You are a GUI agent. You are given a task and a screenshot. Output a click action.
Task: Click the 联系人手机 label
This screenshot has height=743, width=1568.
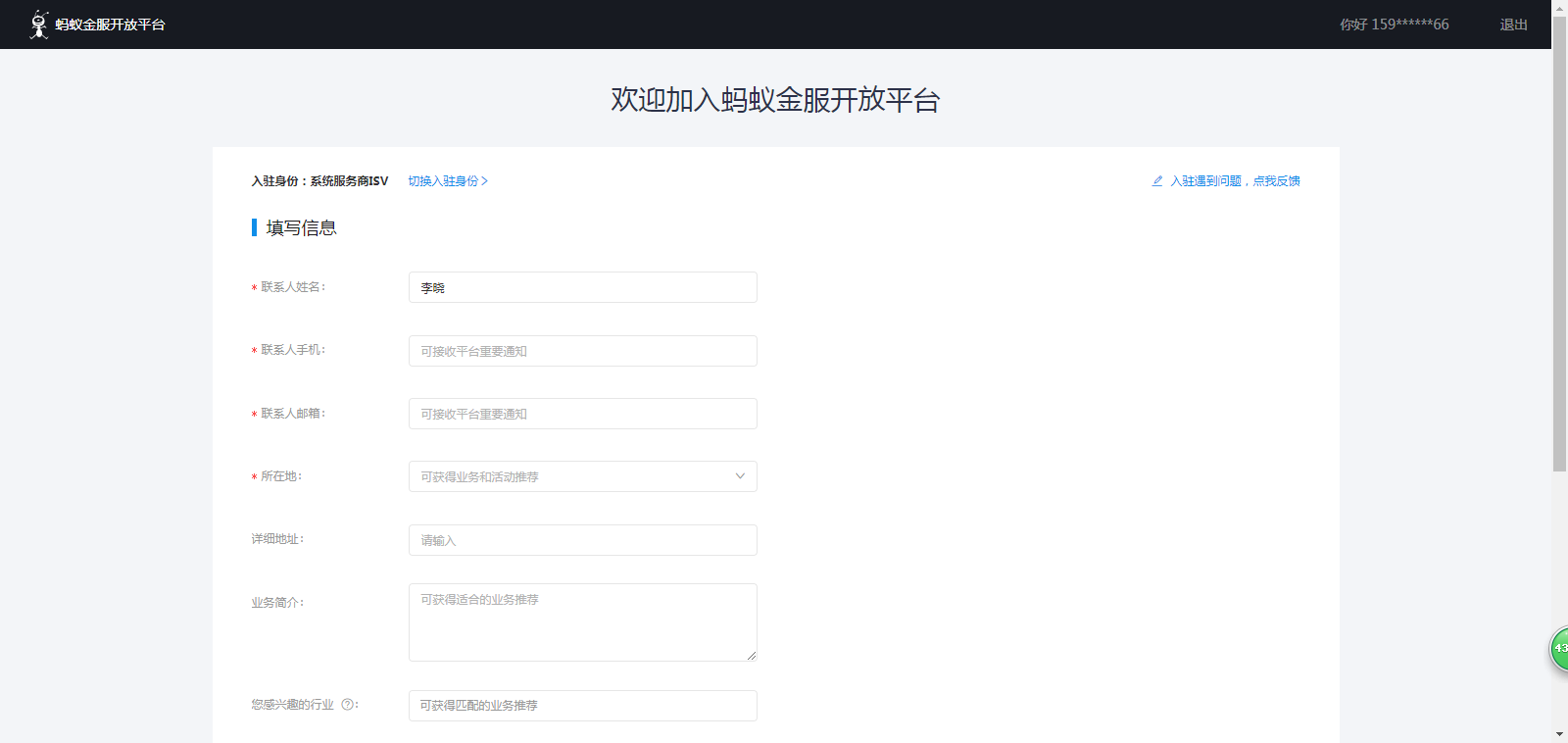tap(292, 350)
